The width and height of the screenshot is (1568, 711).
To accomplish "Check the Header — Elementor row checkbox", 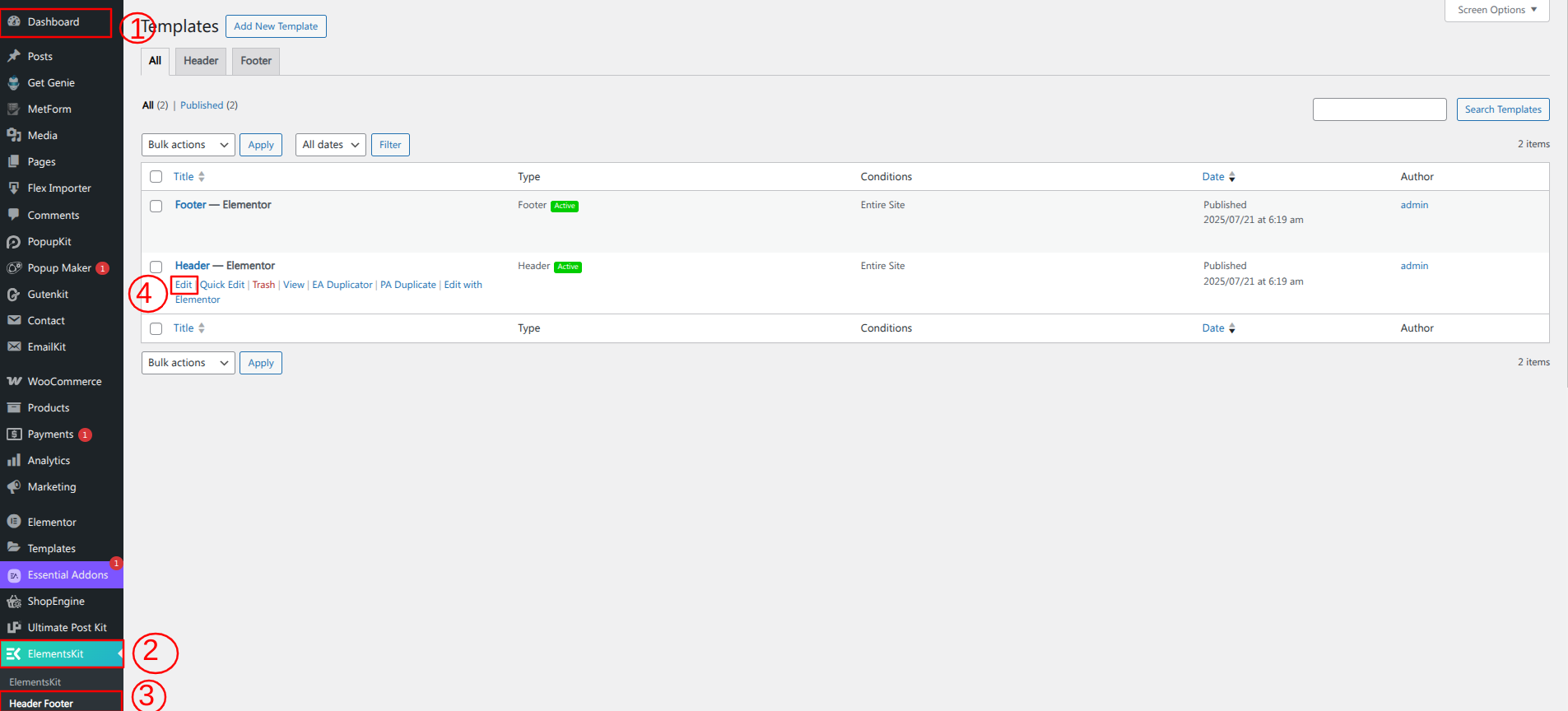I will (156, 267).
